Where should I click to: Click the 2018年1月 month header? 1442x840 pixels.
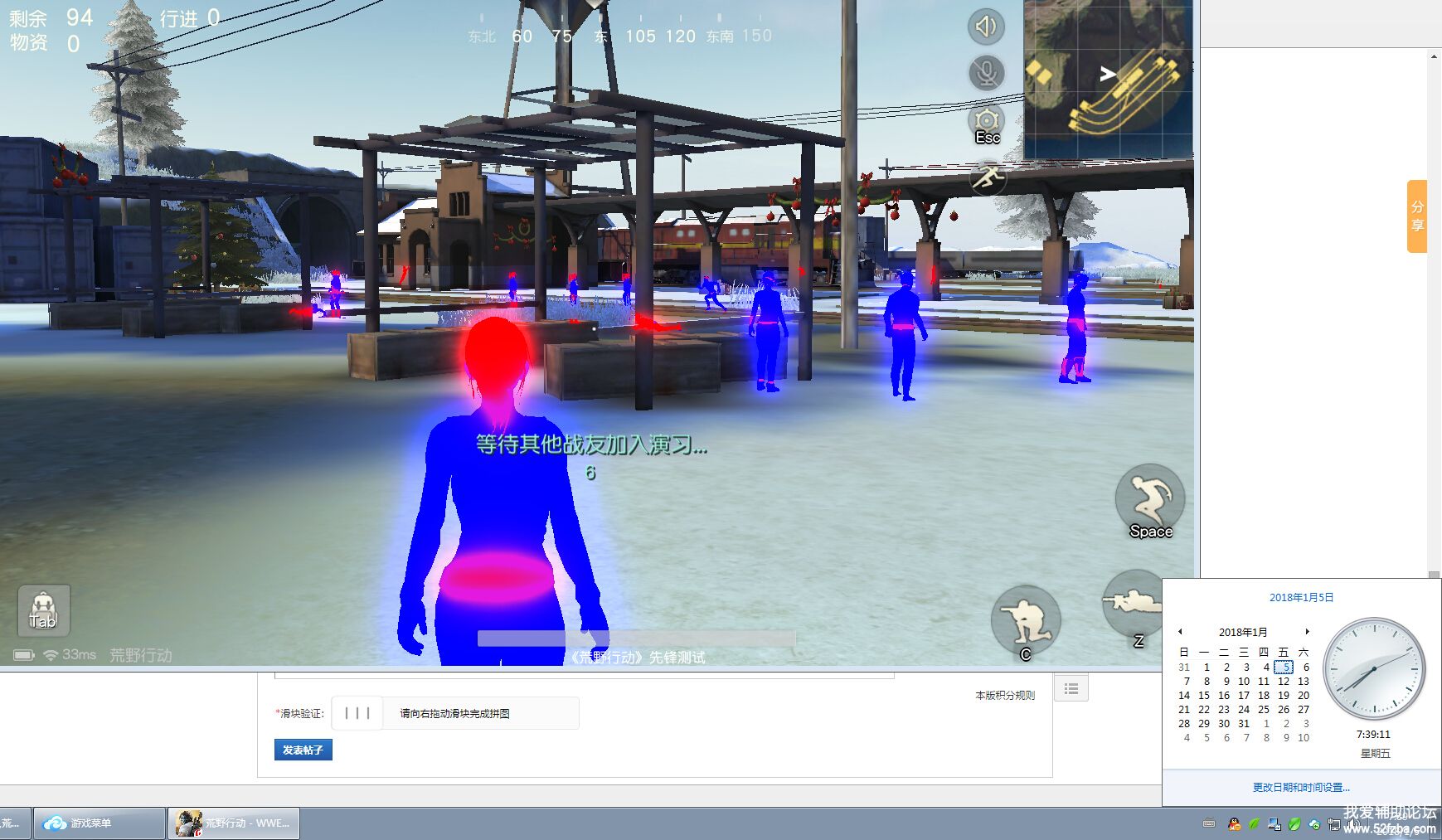coord(1243,632)
